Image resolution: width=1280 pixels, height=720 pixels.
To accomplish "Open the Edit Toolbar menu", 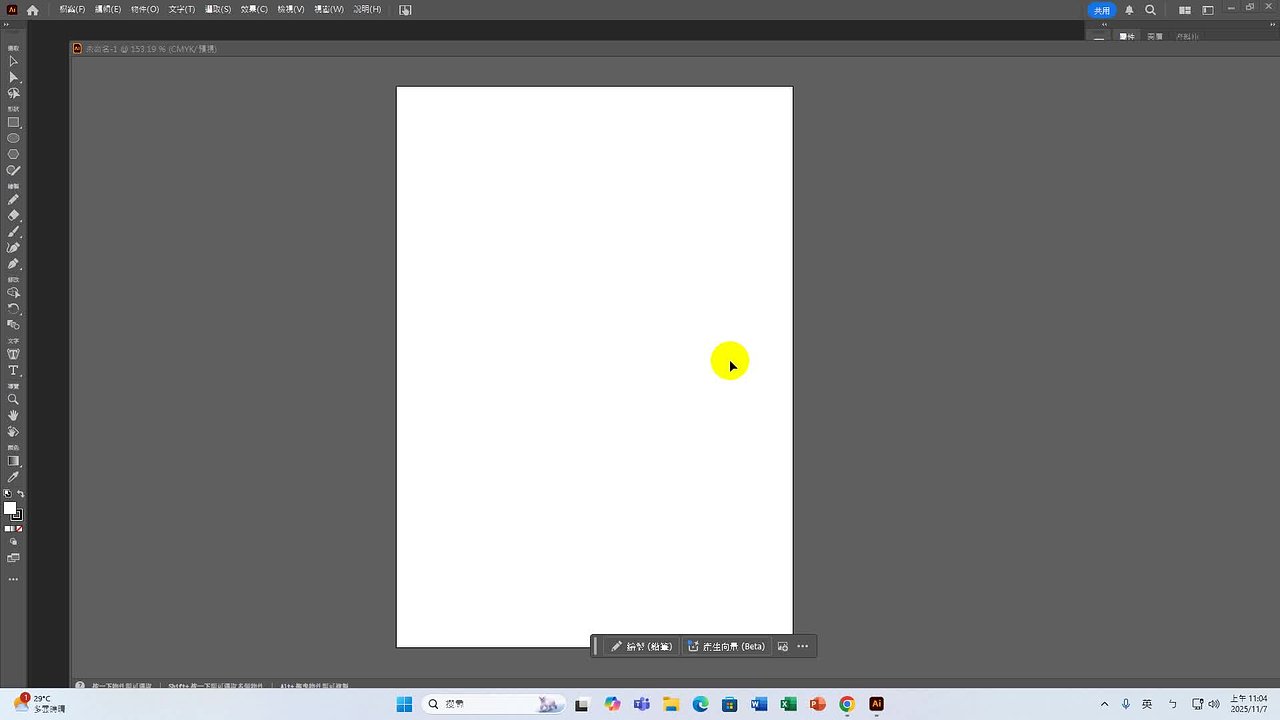I will [x=13, y=578].
